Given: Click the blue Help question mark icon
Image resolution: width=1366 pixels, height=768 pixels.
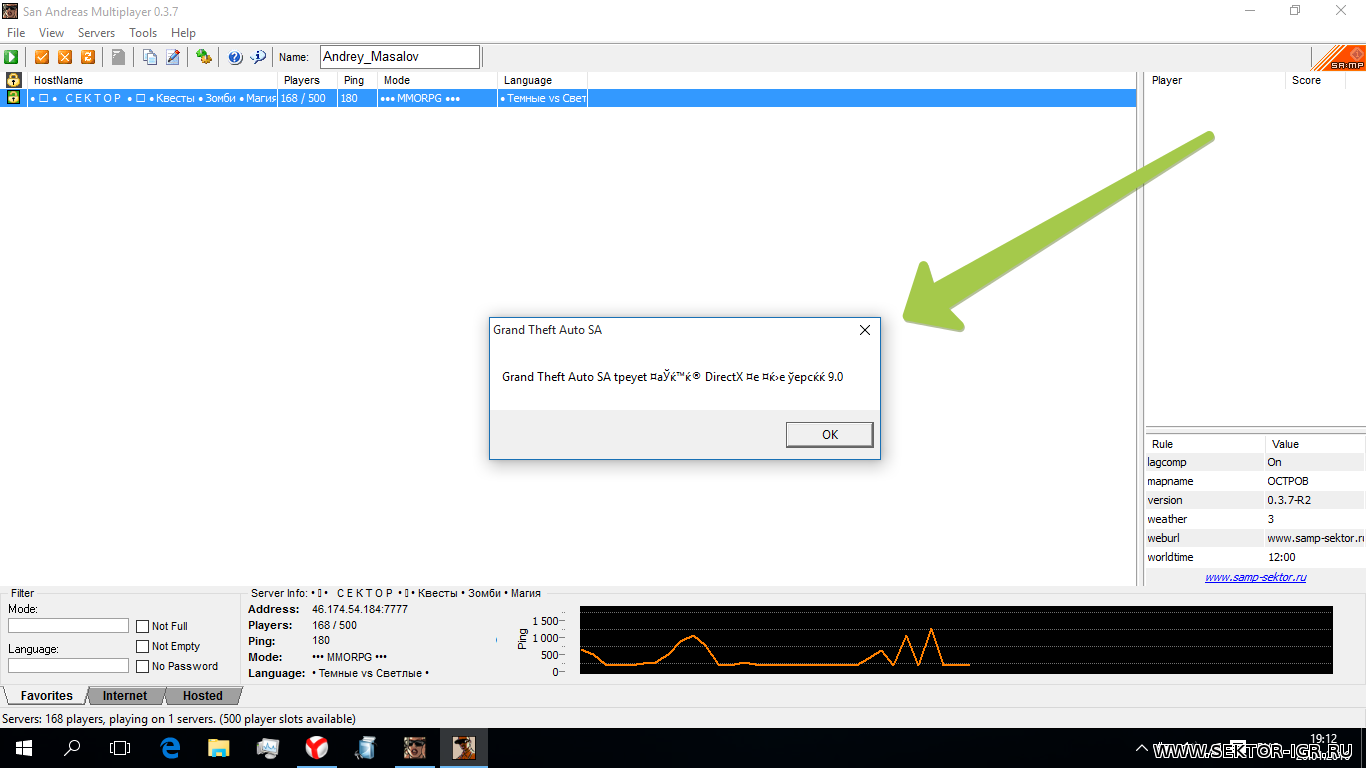Looking at the screenshot, I should click(x=235, y=57).
